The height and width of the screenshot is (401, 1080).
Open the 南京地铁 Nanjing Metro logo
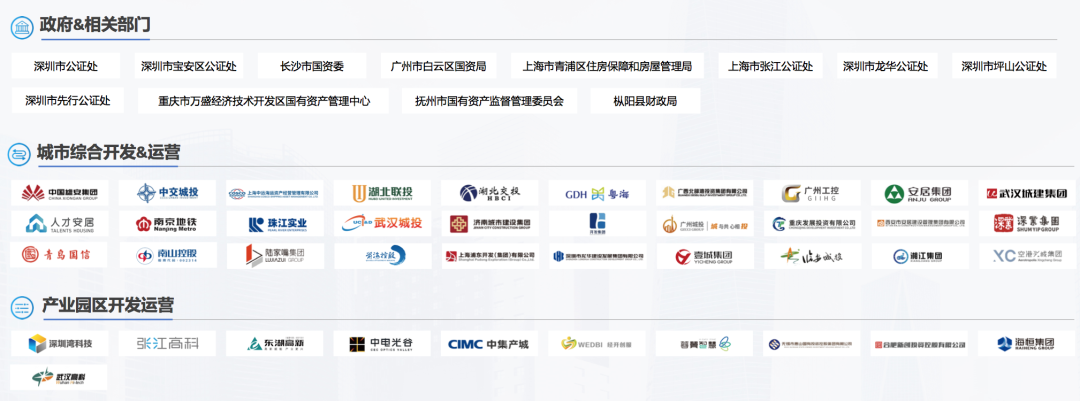point(167,224)
